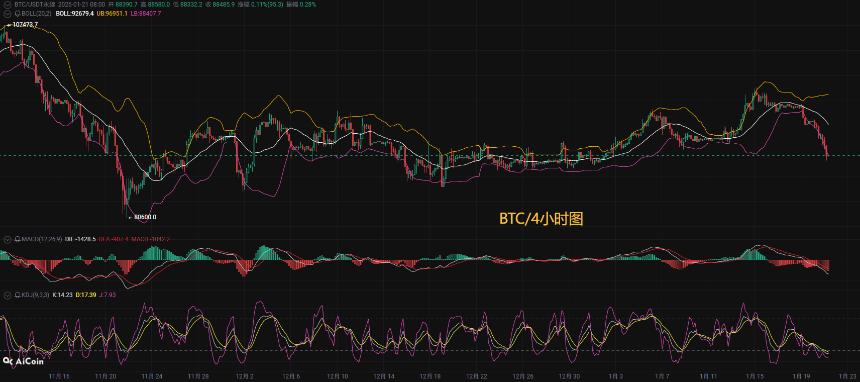Click the KDJ(9,3,3) indicator name

tap(35, 295)
